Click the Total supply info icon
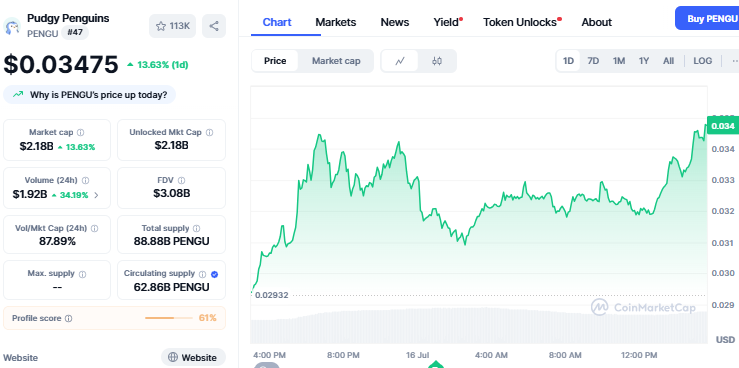Image resolution: width=739 pixels, height=368 pixels. (x=197, y=229)
